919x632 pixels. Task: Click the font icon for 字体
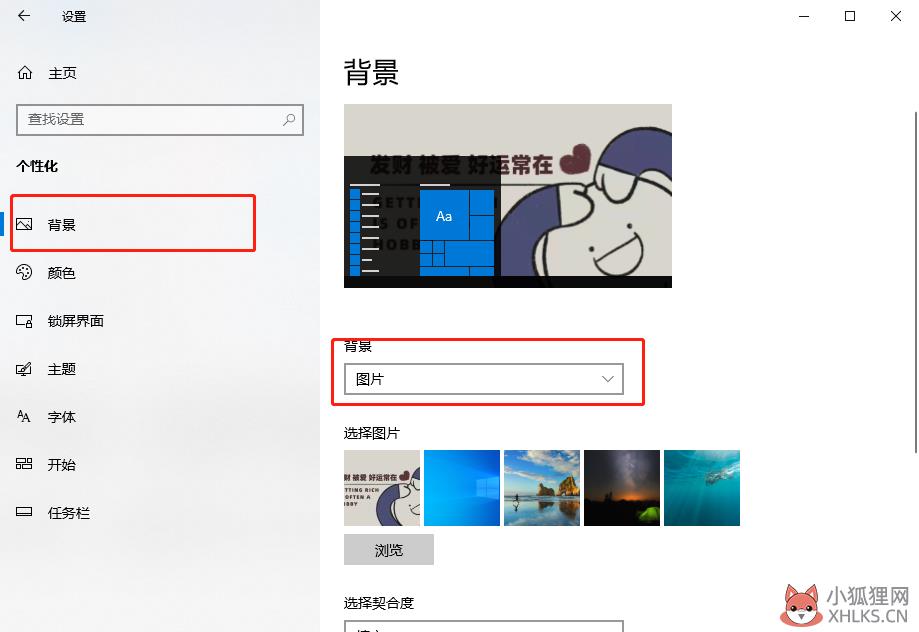[23, 416]
